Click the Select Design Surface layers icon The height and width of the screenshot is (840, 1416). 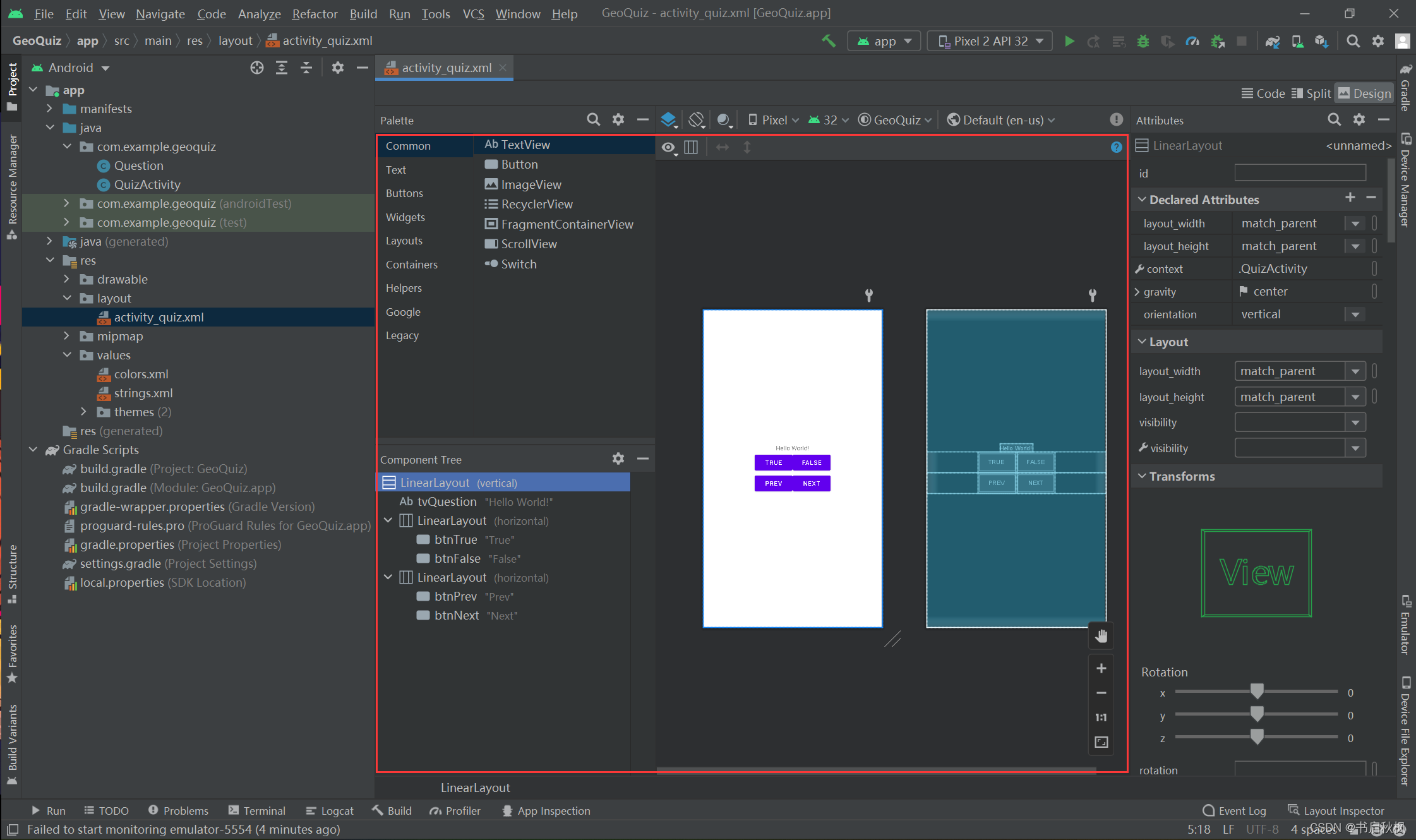[669, 119]
